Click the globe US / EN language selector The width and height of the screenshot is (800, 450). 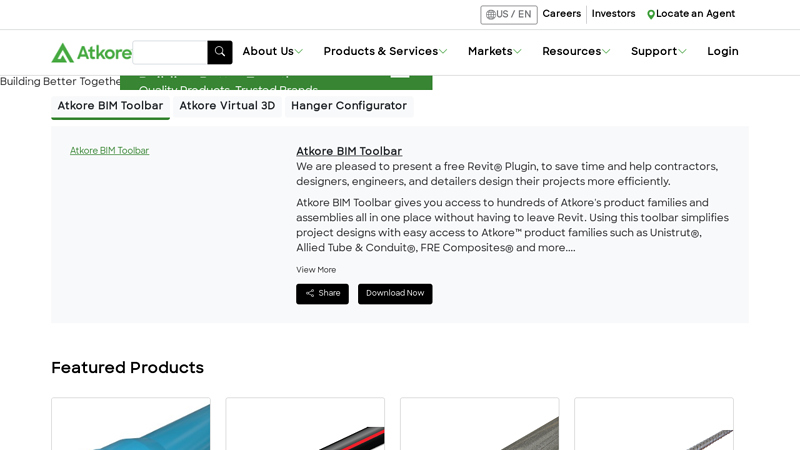click(508, 15)
